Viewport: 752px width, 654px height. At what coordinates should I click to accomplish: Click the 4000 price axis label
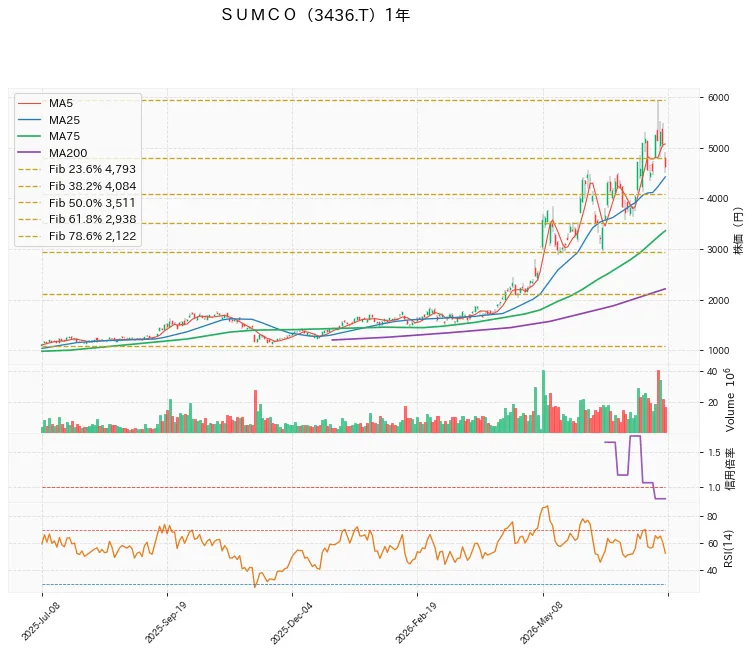coord(718,199)
